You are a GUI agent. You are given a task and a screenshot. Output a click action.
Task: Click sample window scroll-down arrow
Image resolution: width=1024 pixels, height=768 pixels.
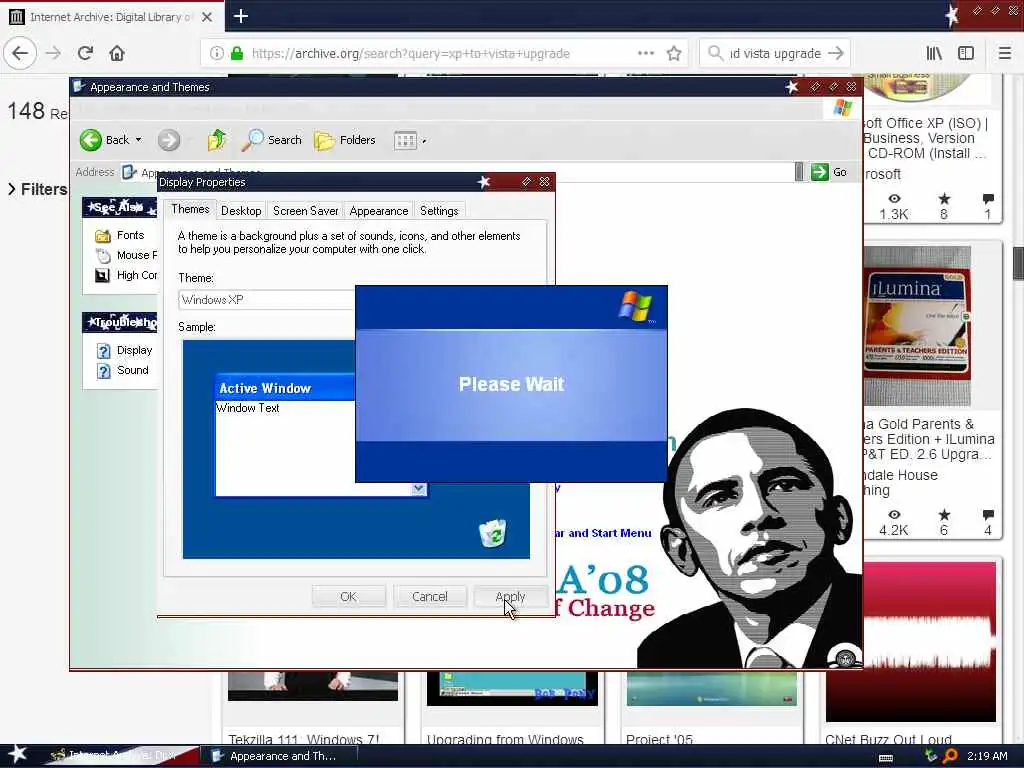point(419,489)
